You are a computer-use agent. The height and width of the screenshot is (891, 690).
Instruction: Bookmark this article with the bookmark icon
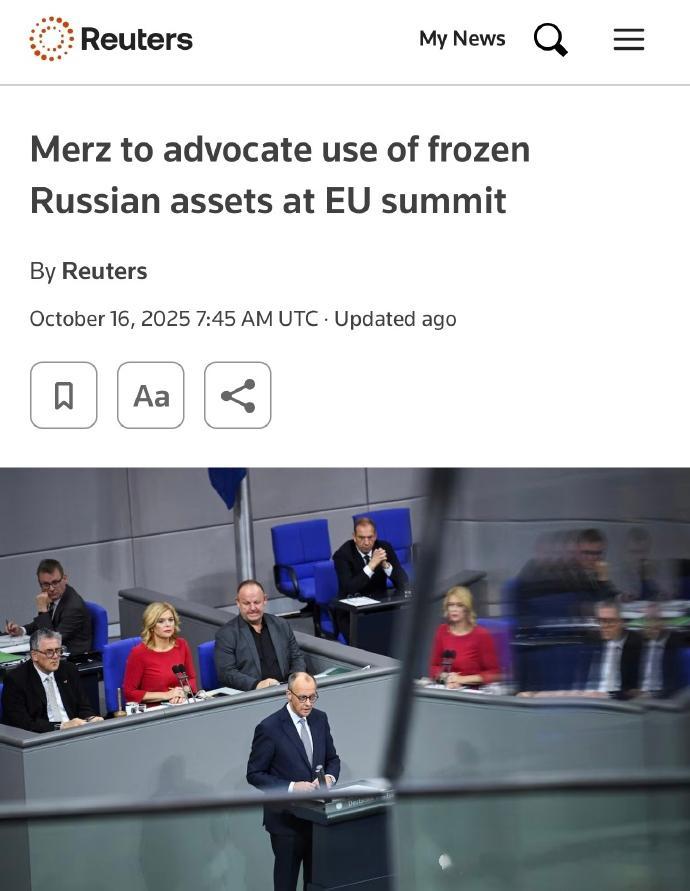(x=64, y=395)
